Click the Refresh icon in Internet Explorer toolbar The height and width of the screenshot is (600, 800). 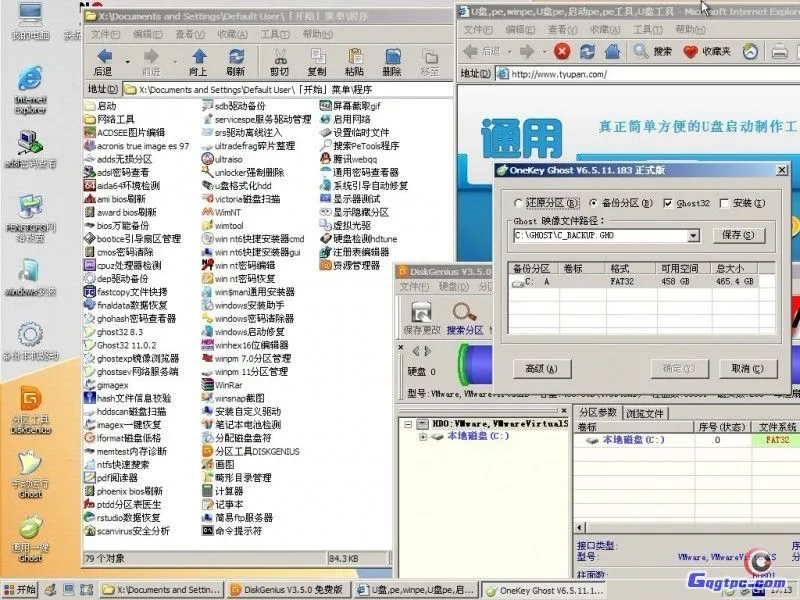pyautogui.click(x=588, y=53)
